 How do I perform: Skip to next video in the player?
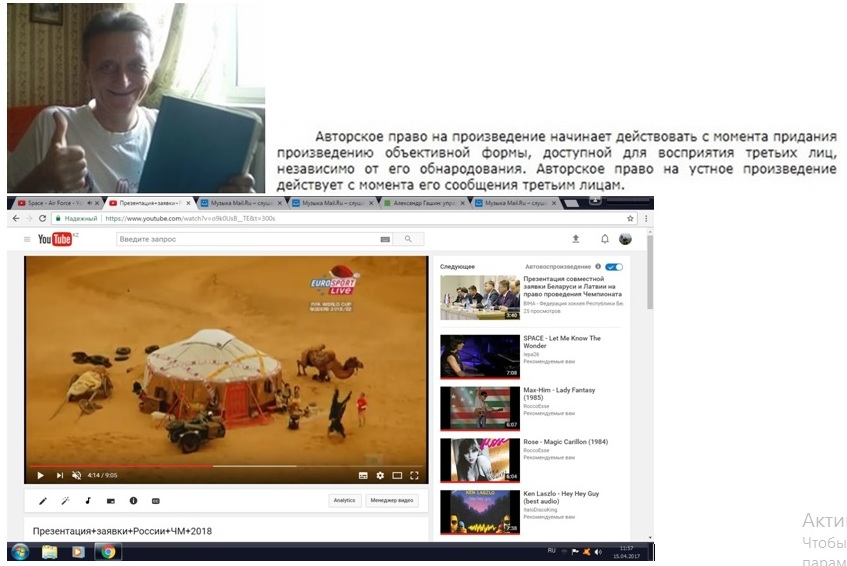coord(59,475)
